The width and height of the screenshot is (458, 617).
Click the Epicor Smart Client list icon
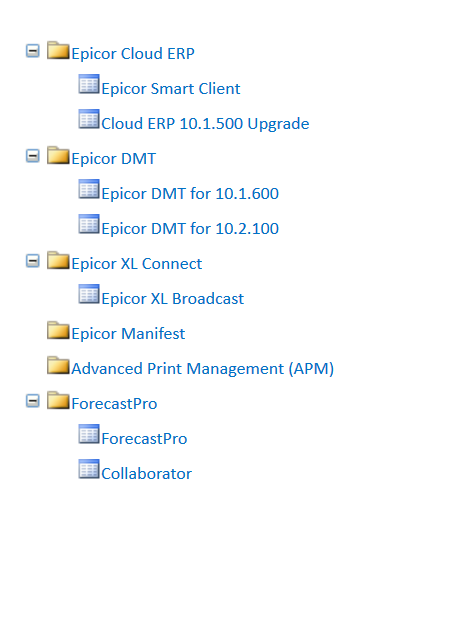click(89, 84)
